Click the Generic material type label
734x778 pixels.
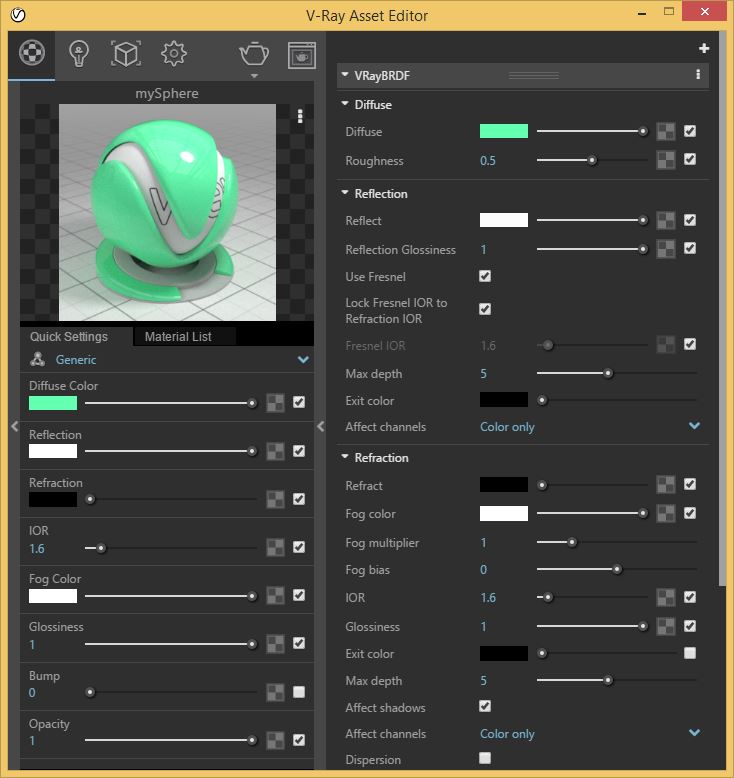(x=76, y=360)
